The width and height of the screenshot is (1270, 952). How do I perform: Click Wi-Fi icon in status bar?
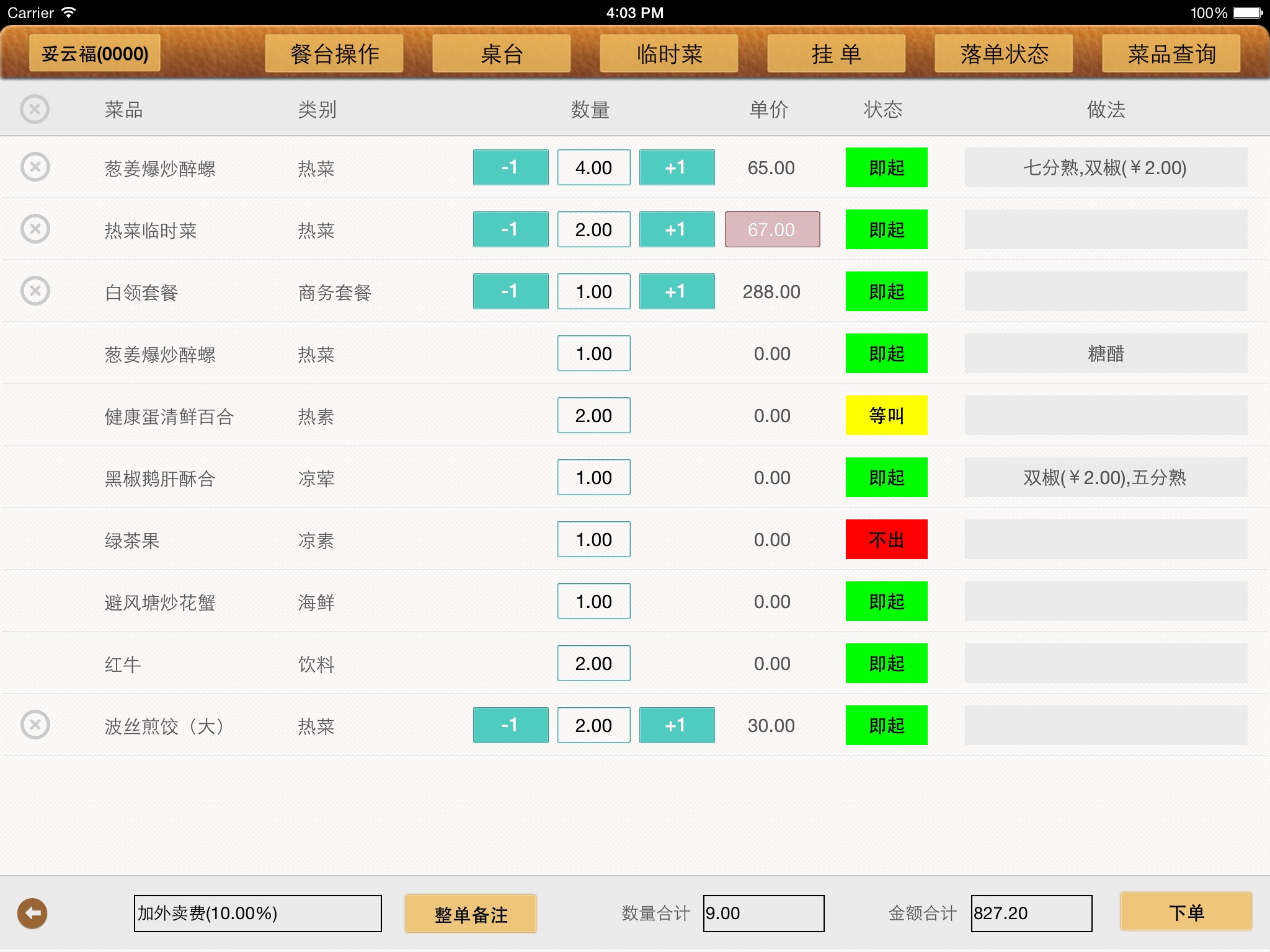click(x=69, y=12)
